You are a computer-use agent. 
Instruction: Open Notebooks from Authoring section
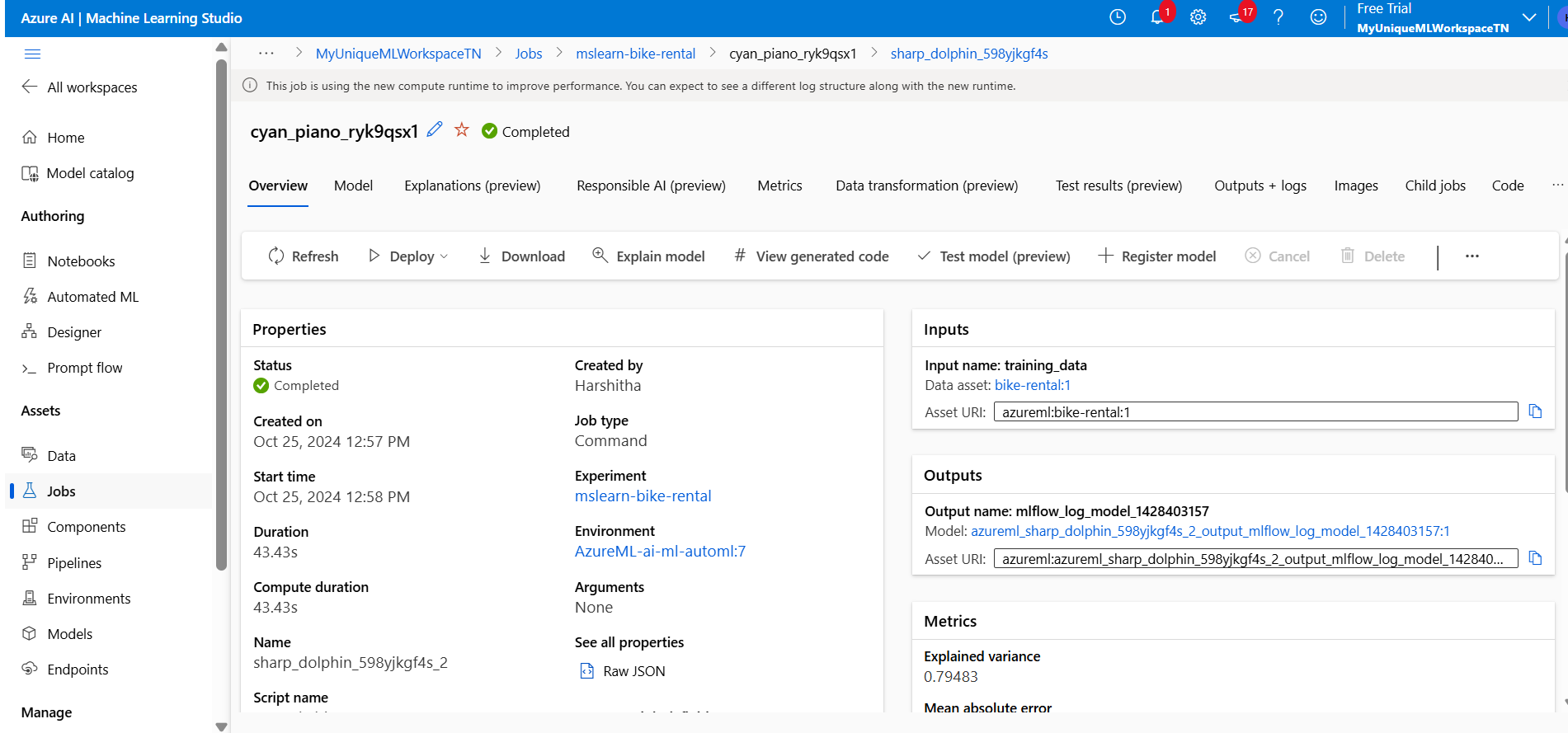68,261
